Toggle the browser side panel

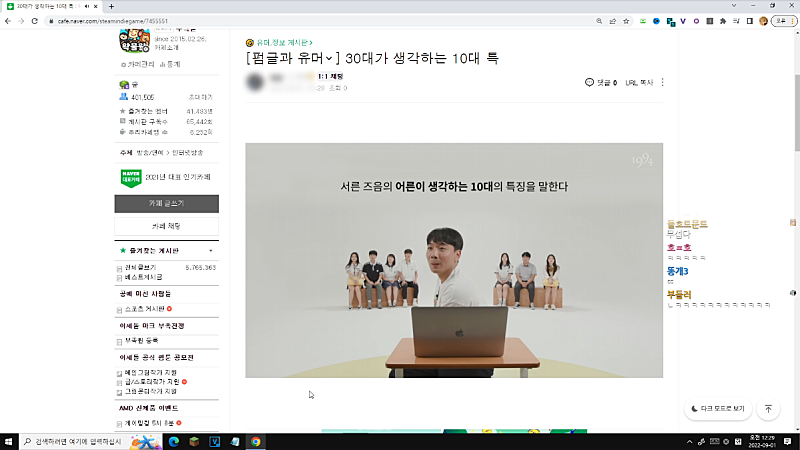(x=750, y=21)
